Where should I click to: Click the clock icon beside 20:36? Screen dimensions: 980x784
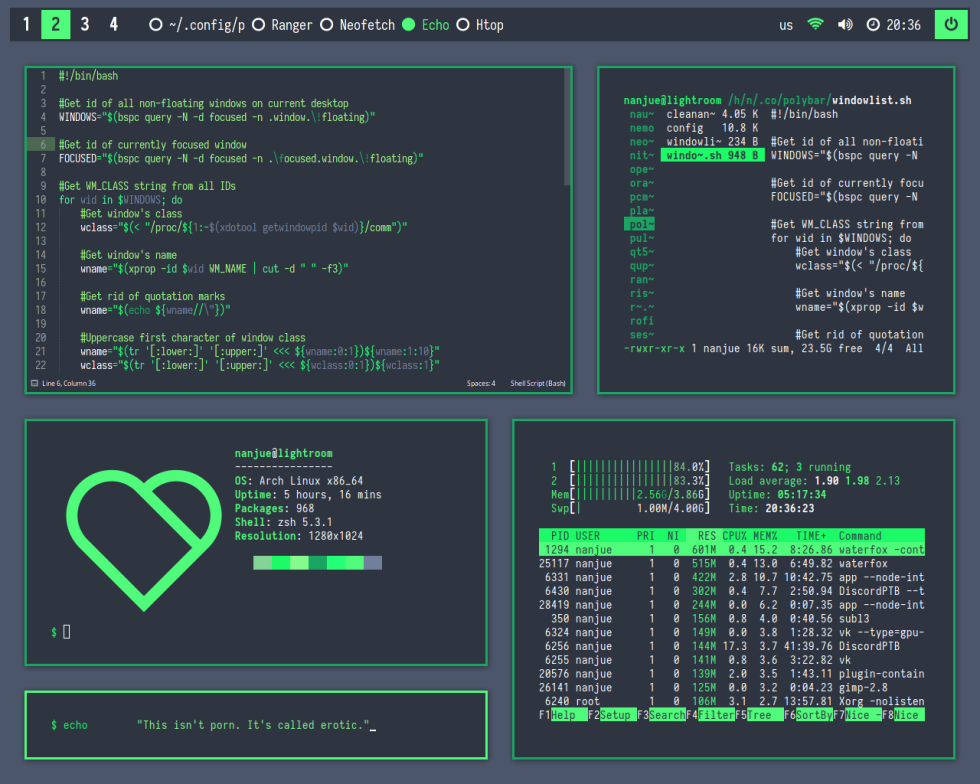[x=875, y=24]
